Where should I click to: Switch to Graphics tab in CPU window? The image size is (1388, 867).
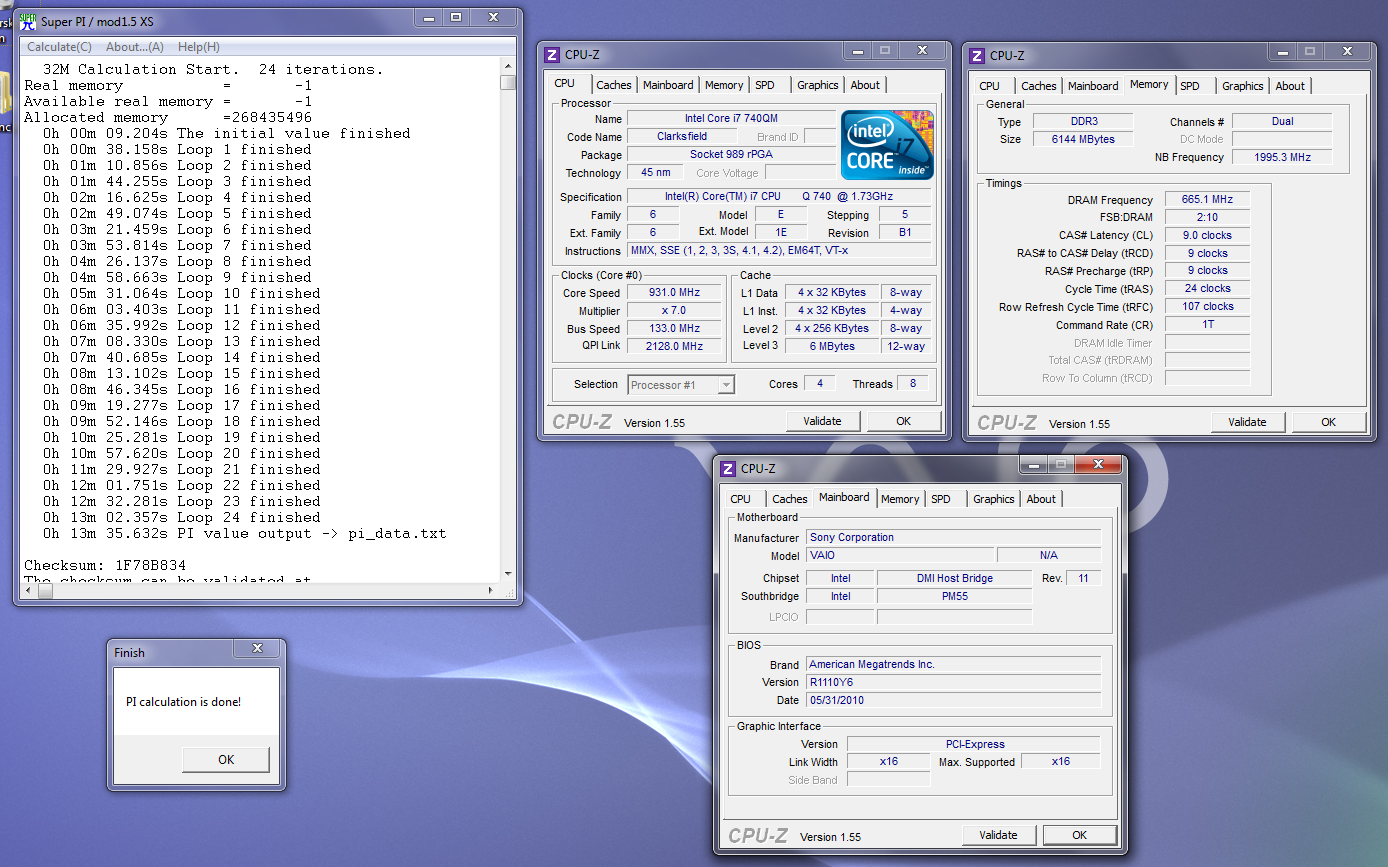[818, 85]
